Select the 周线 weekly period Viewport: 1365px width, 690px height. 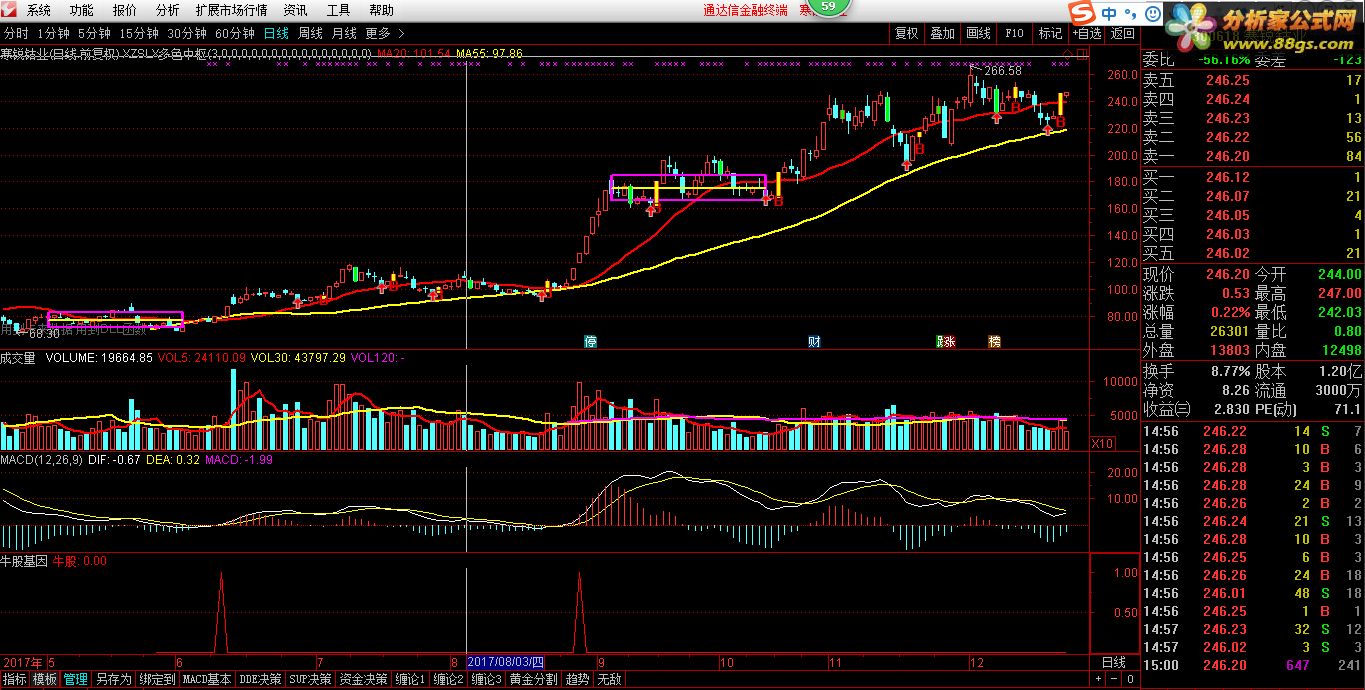click(310, 33)
